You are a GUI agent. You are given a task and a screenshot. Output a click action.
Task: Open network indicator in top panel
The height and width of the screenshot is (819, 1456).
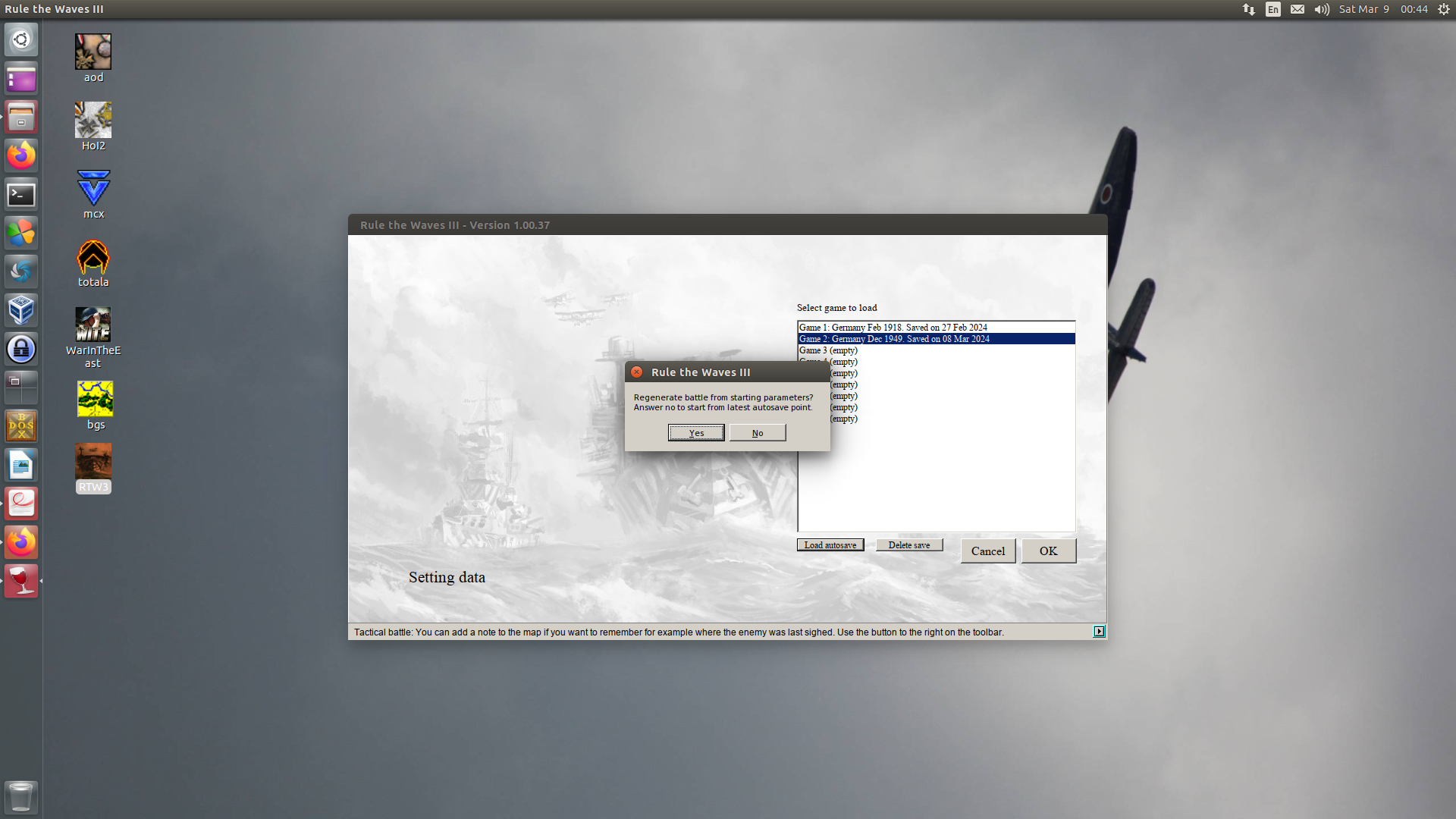click(x=1249, y=9)
